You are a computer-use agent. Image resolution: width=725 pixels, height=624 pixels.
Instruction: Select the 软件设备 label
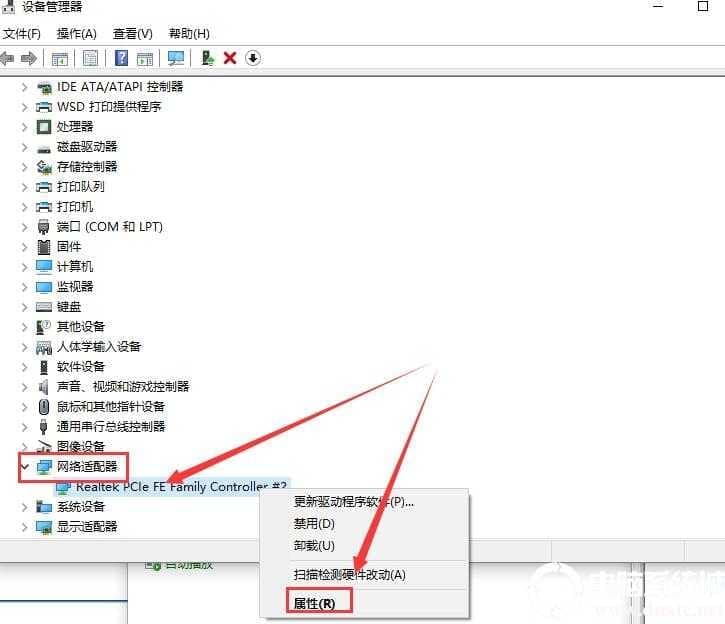click(x=81, y=367)
